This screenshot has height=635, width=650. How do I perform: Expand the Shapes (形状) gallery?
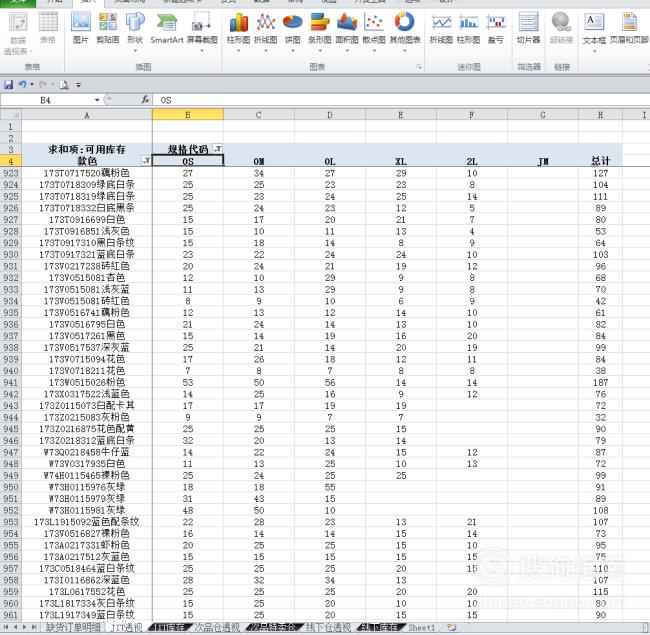point(135,51)
